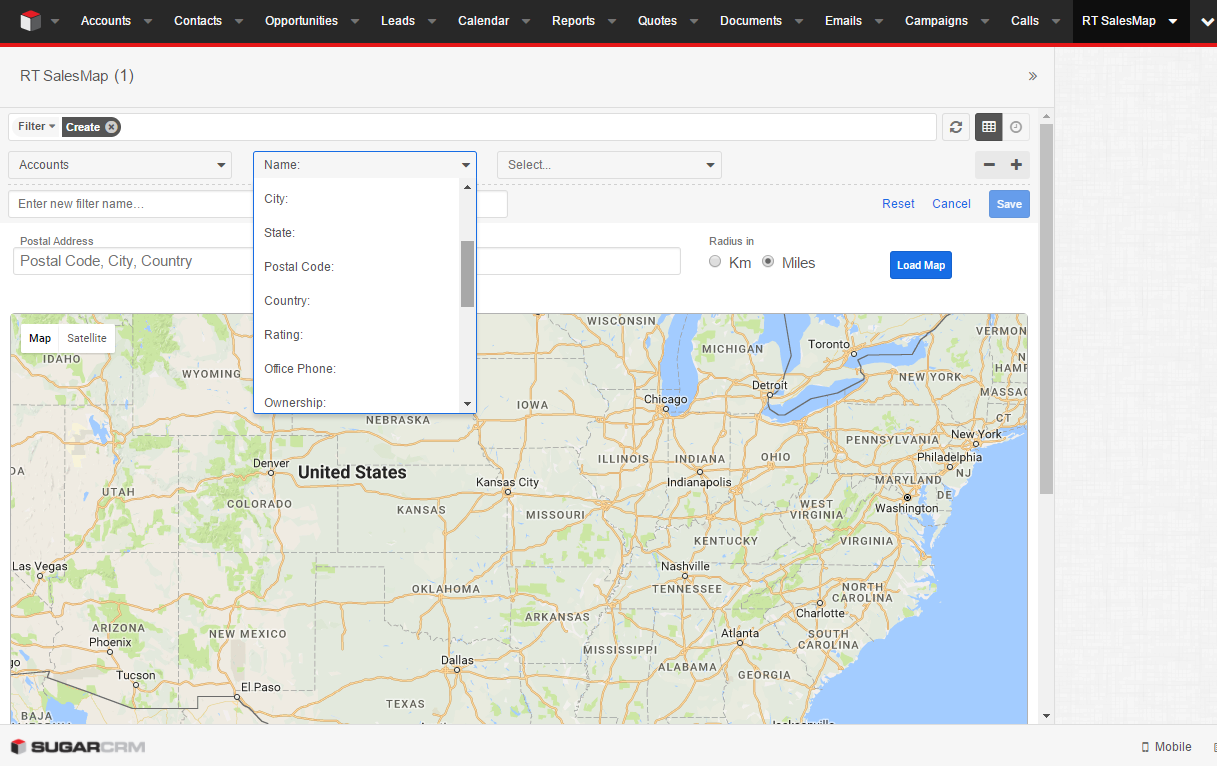
Task: Open Calls tab in navigation
Action: 1025,21
